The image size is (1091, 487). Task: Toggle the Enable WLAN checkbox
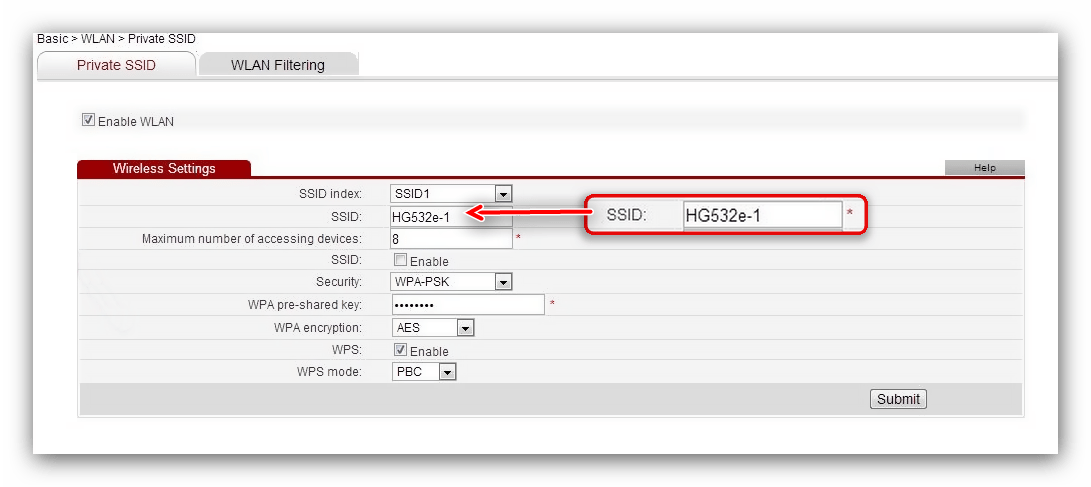click(x=88, y=120)
